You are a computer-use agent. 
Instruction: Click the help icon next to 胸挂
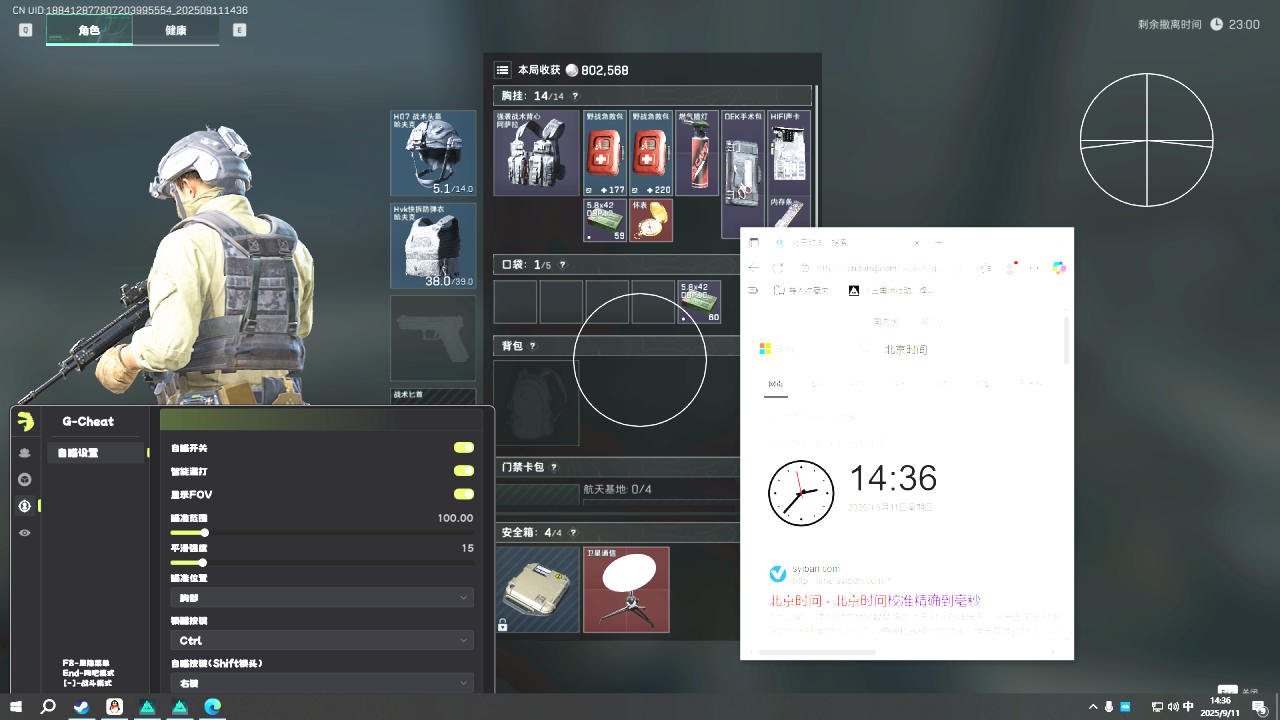pos(575,96)
